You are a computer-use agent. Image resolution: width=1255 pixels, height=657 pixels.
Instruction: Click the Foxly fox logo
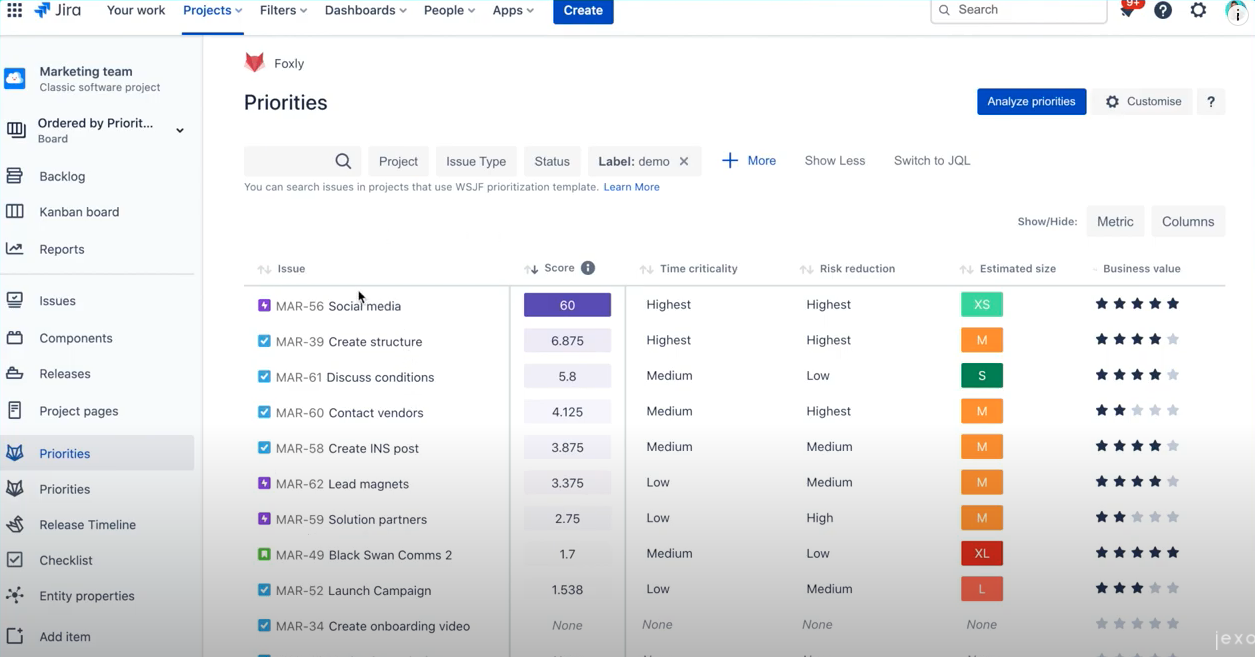[x=254, y=62]
